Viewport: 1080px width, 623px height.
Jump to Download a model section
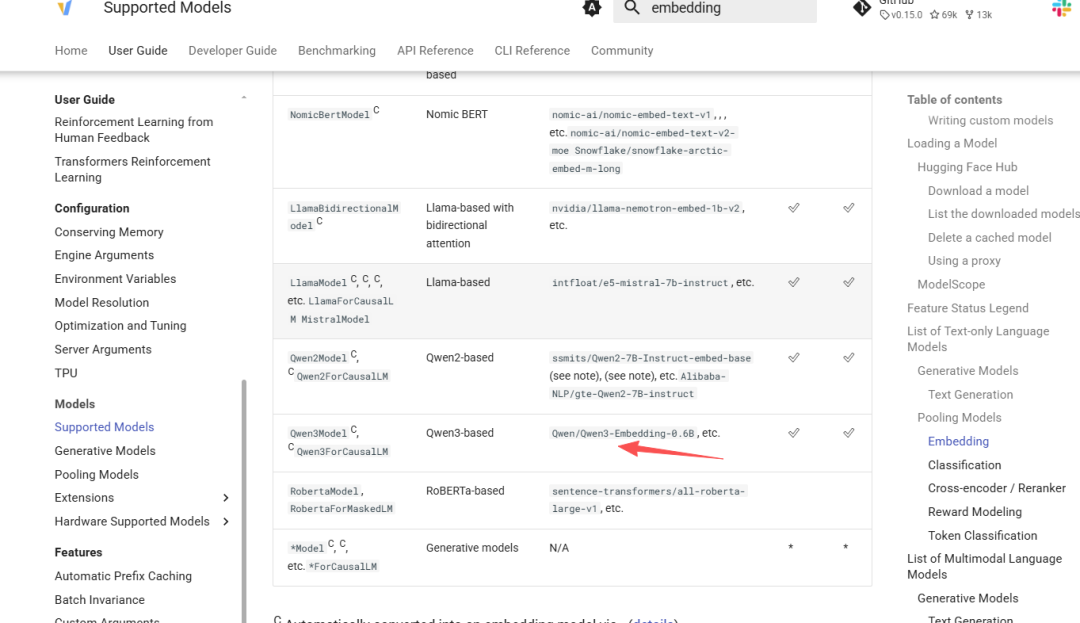point(978,191)
